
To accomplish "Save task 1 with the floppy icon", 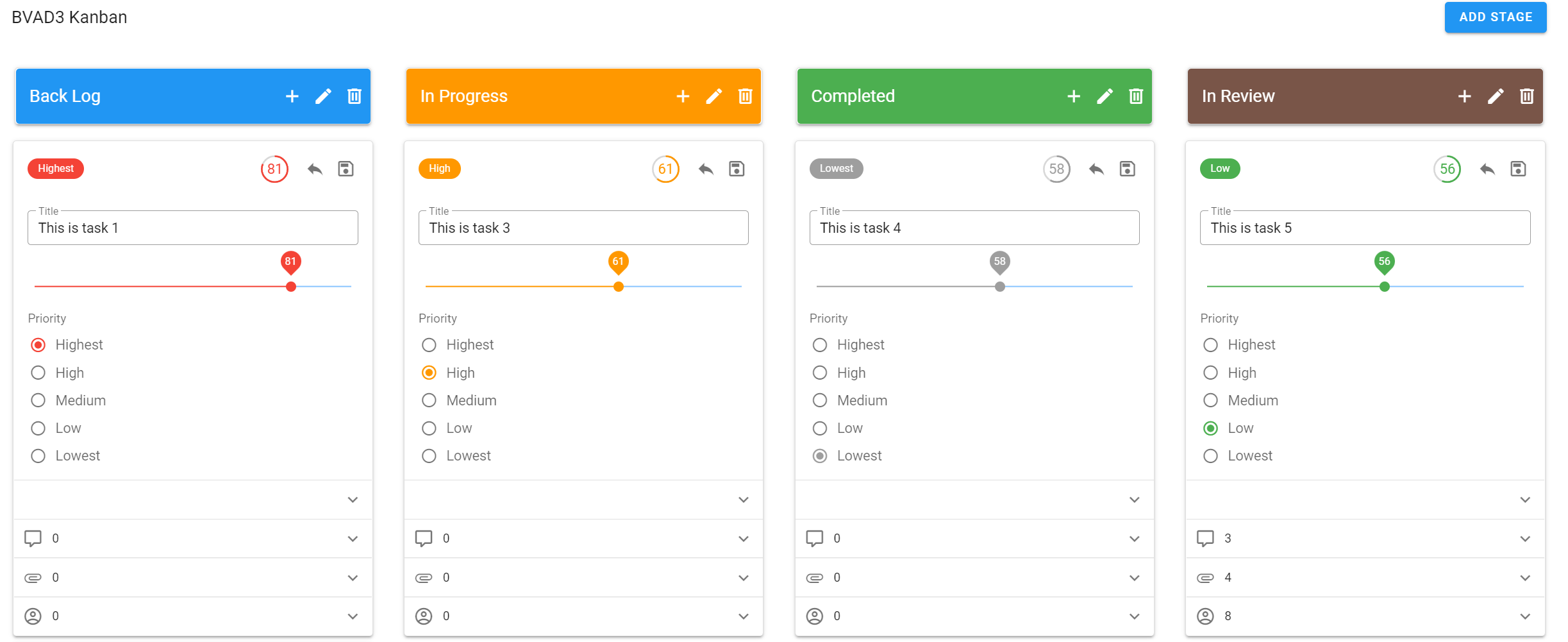I will (x=346, y=169).
